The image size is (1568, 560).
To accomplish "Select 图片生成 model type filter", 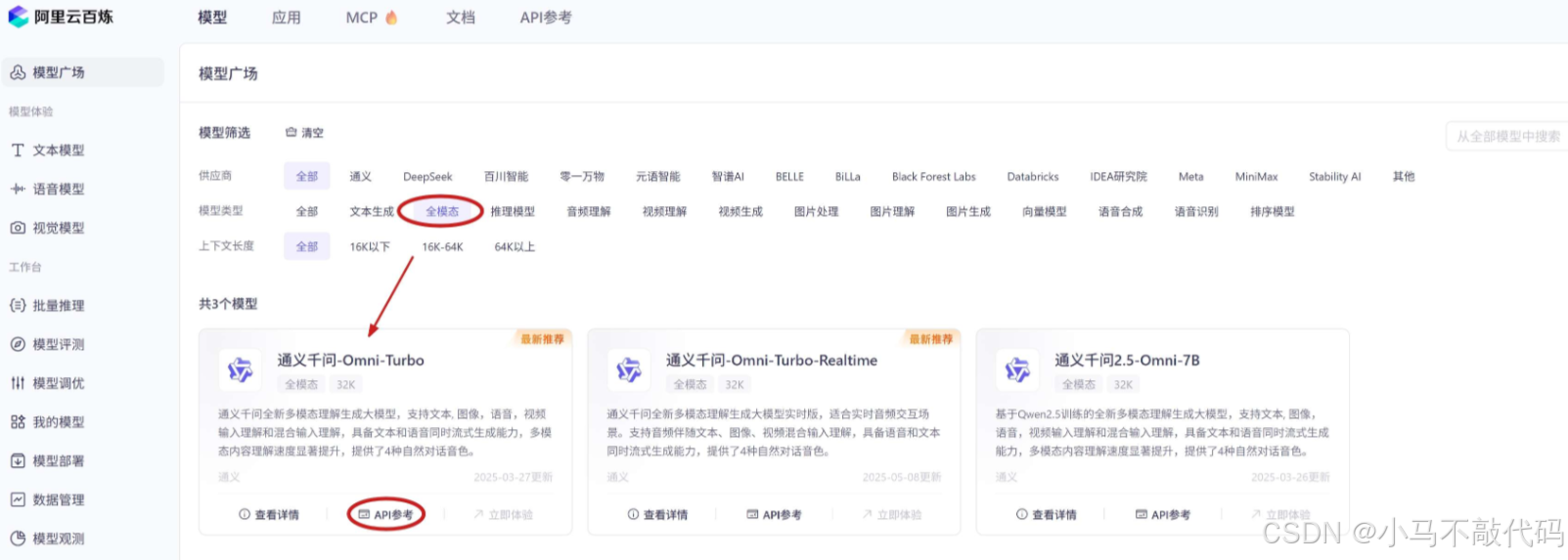I will click(x=968, y=211).
